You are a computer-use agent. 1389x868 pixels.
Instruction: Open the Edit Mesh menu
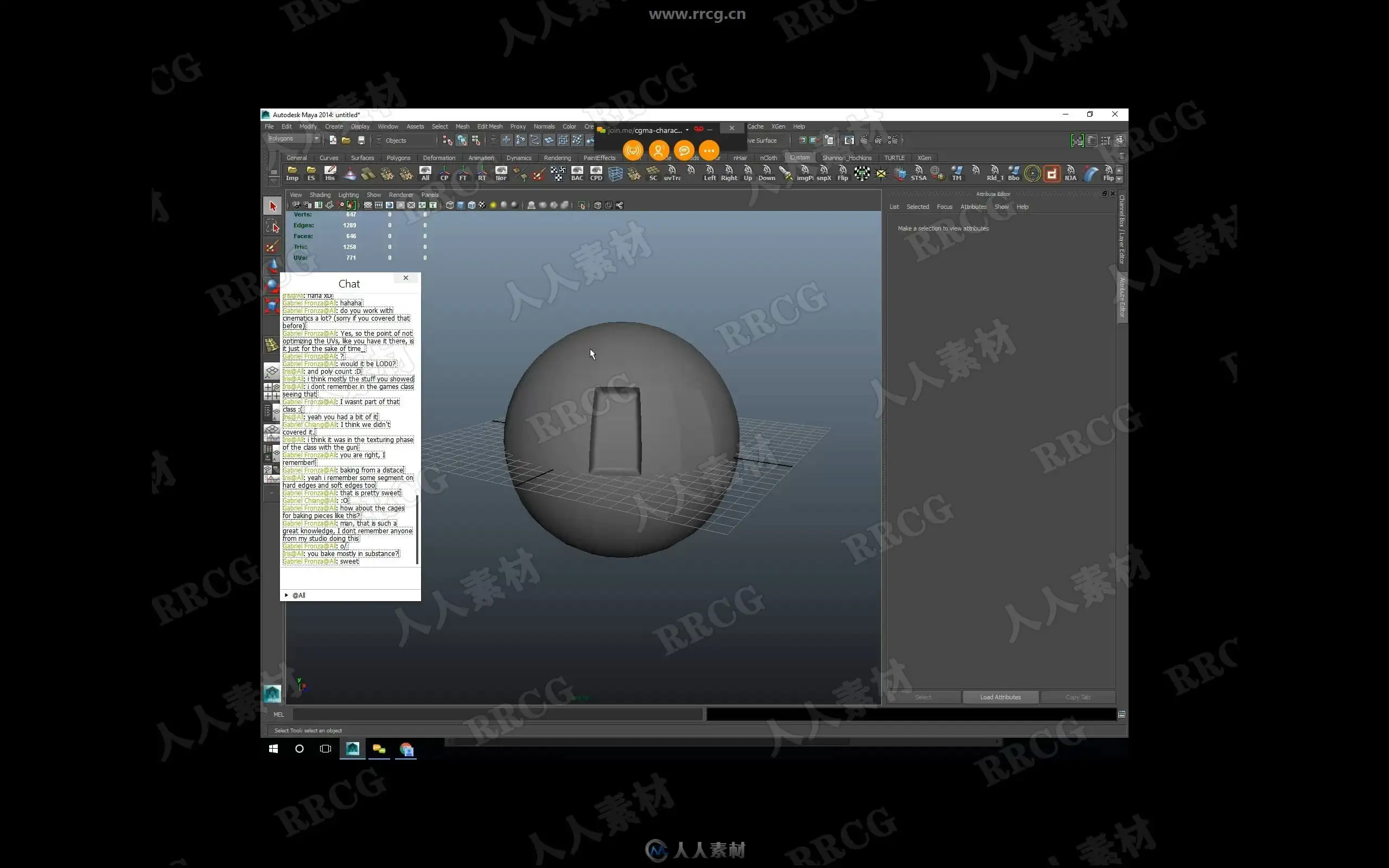(x=489, y=126)
